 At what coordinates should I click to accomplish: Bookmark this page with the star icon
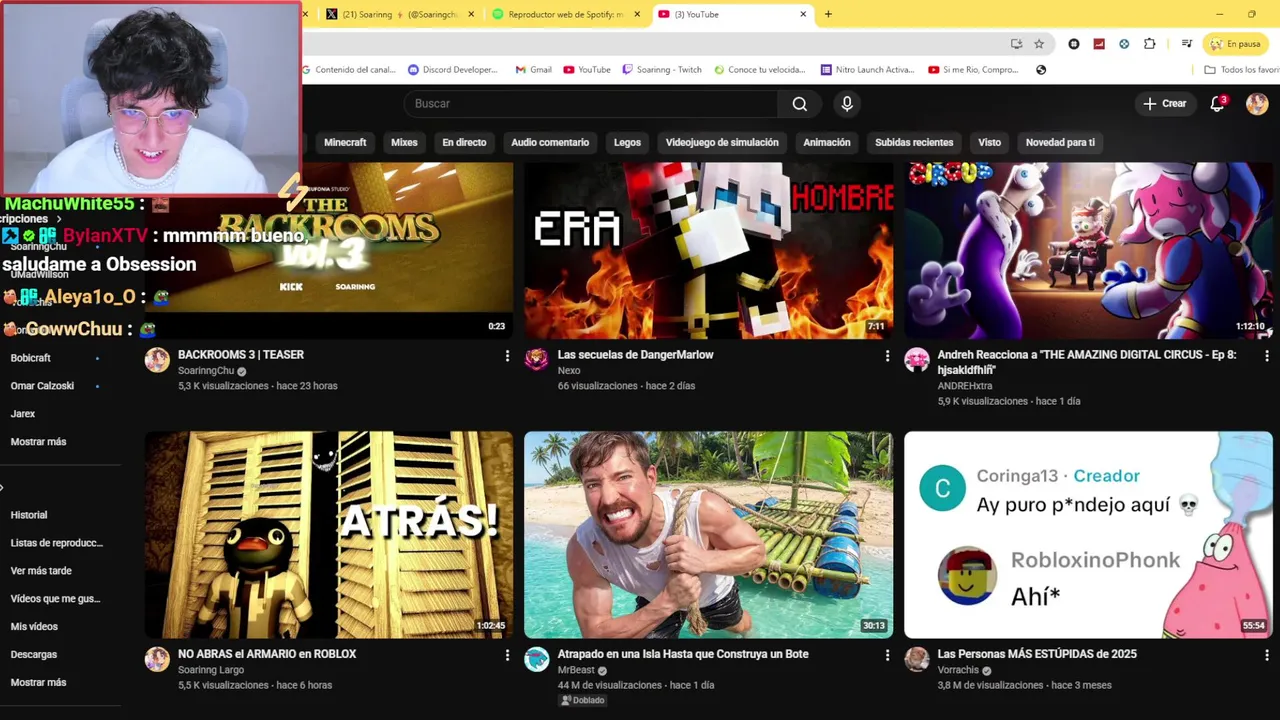(x=1039, y=44)
